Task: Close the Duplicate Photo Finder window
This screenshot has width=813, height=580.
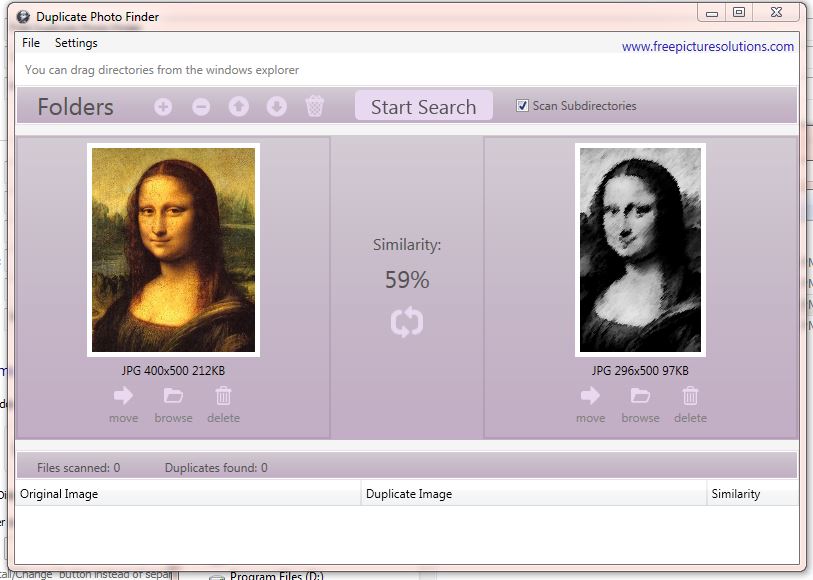Action: pyautogui.click(x=776, y=12)
